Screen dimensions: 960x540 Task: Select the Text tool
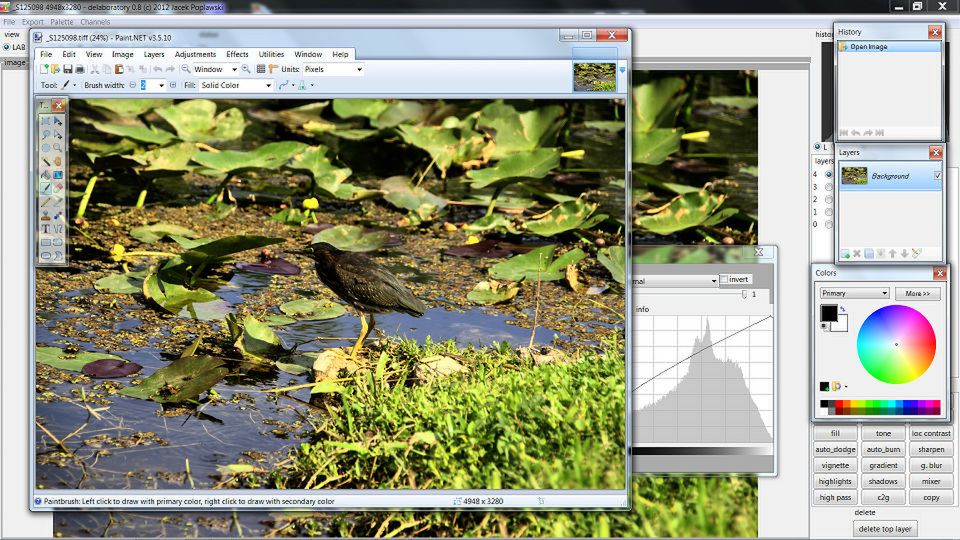click(46, 228)
